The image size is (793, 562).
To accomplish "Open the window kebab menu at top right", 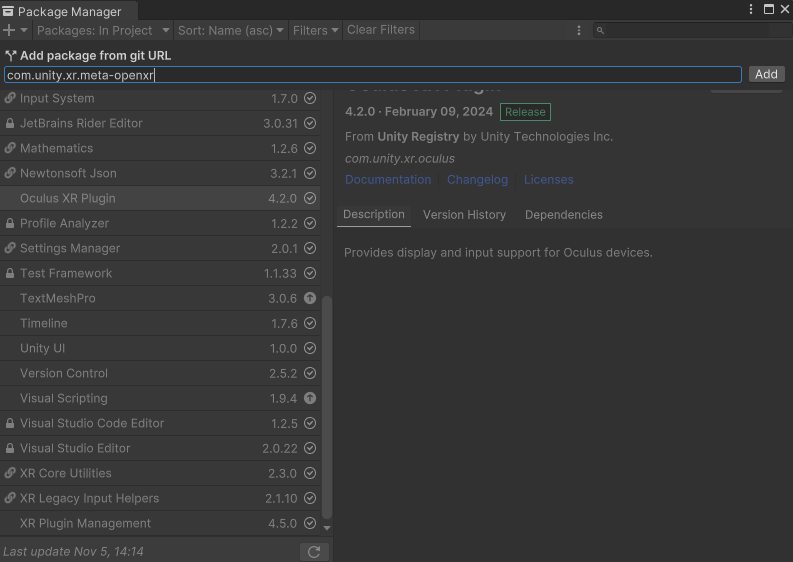I will [x=751, y=9].
